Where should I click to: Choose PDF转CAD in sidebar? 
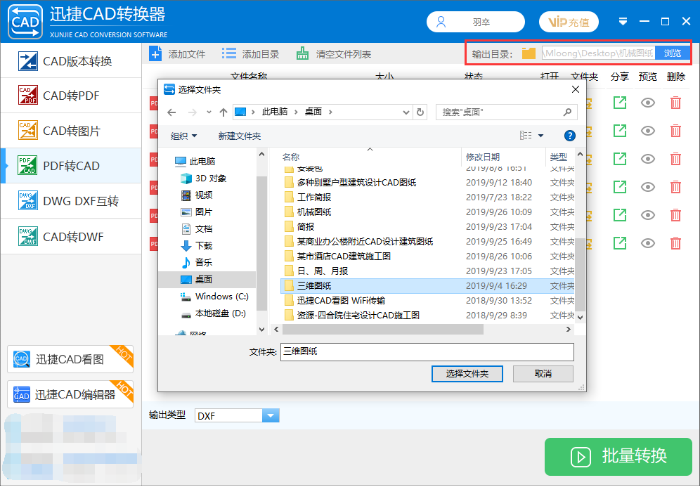pyautogui.click(x=71, y=166)
